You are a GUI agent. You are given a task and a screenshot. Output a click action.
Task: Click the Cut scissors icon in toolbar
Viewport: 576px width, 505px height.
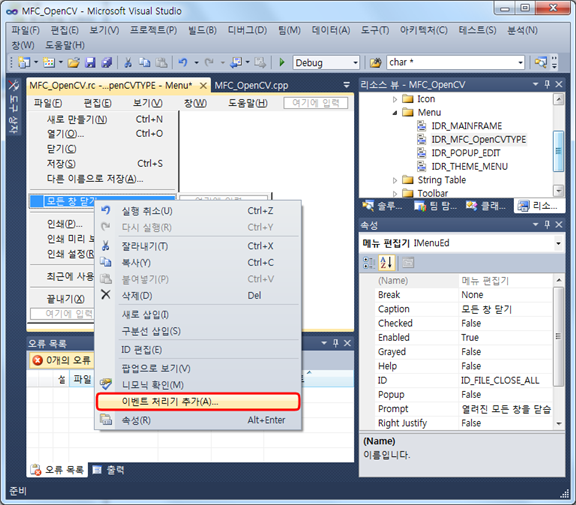click(x=128, y=63)
